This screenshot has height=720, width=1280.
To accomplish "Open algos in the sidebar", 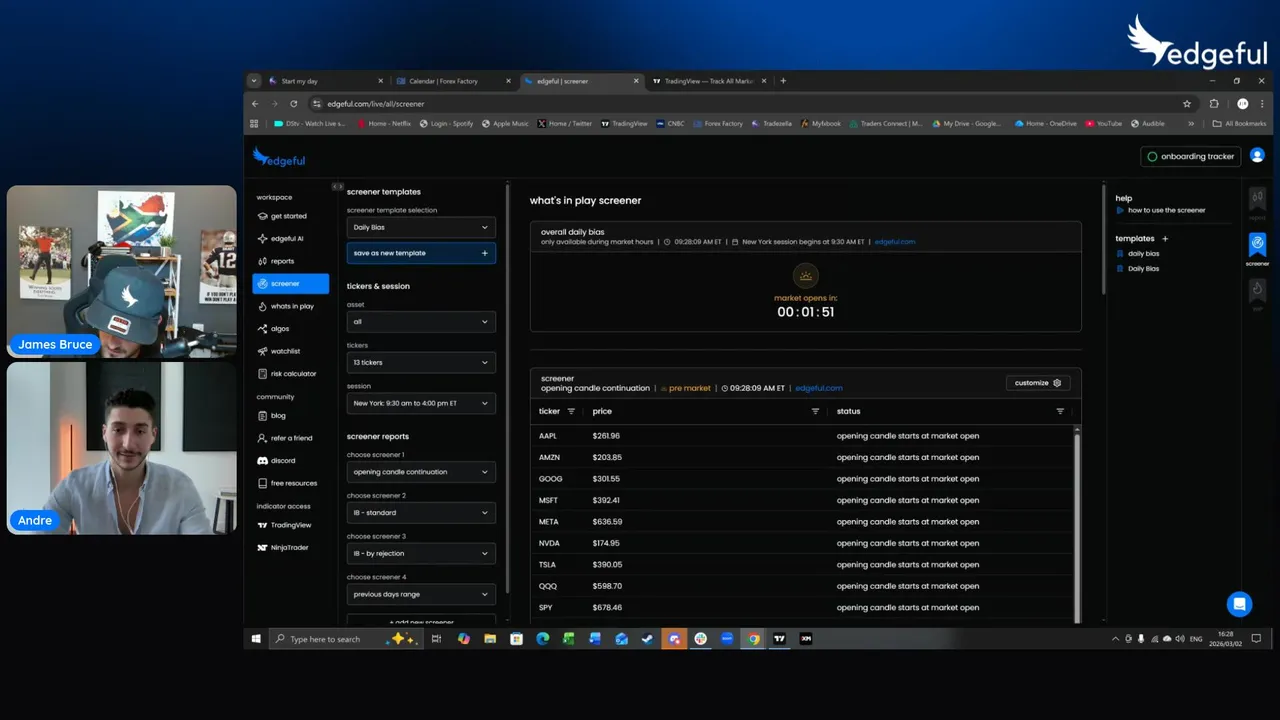I will pos(279,329).
